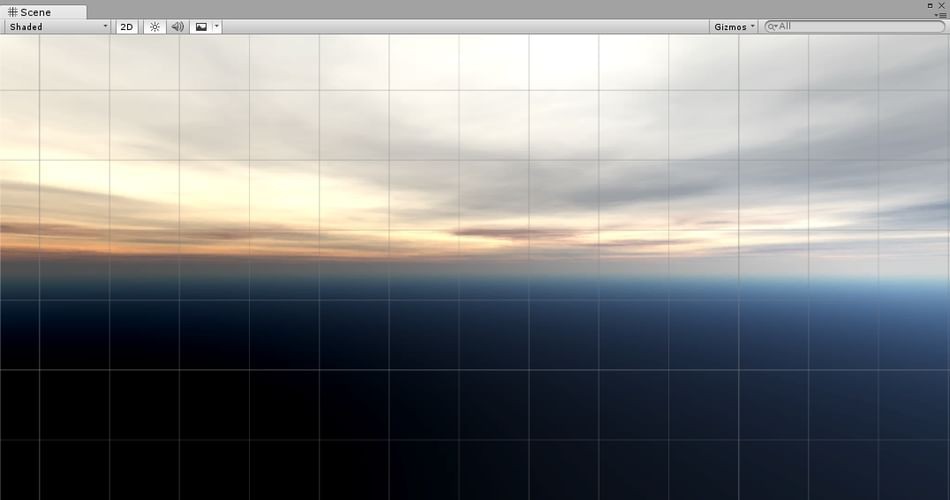Mute scene audio with speaker icon
The image size is (950, 500).
point(178,27)
